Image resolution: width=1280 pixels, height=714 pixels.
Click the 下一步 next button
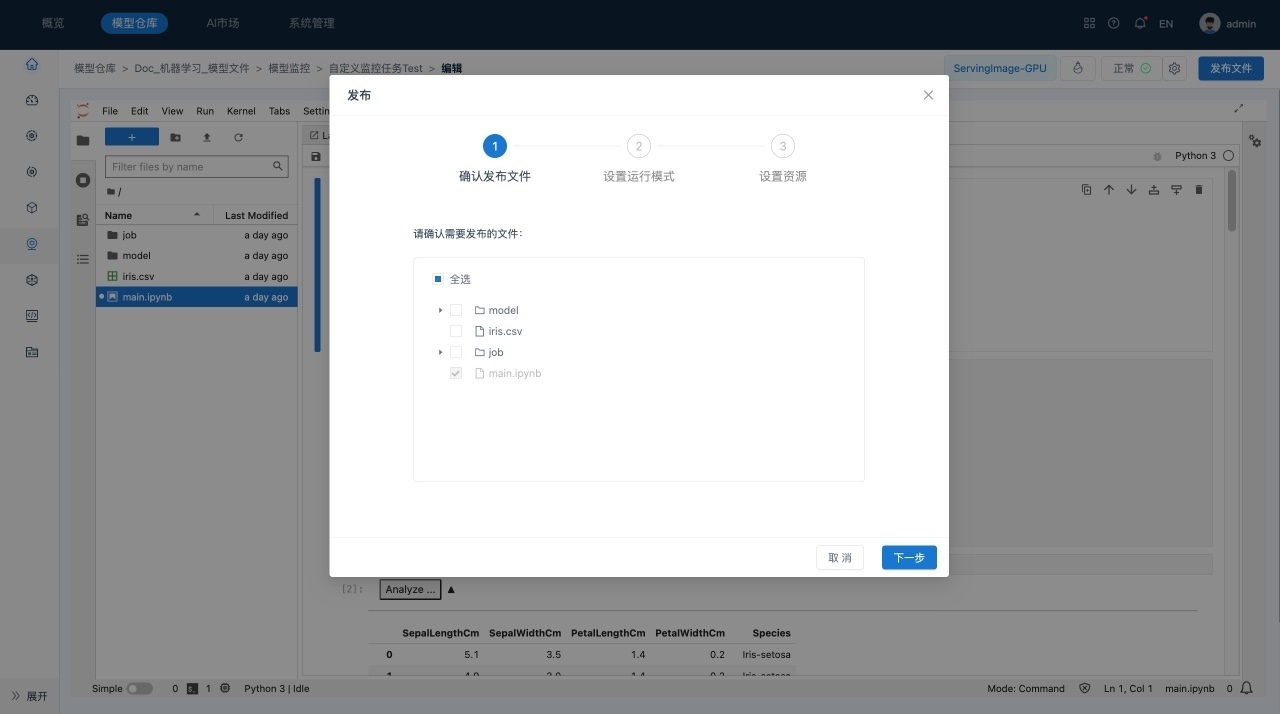(908, 557)
